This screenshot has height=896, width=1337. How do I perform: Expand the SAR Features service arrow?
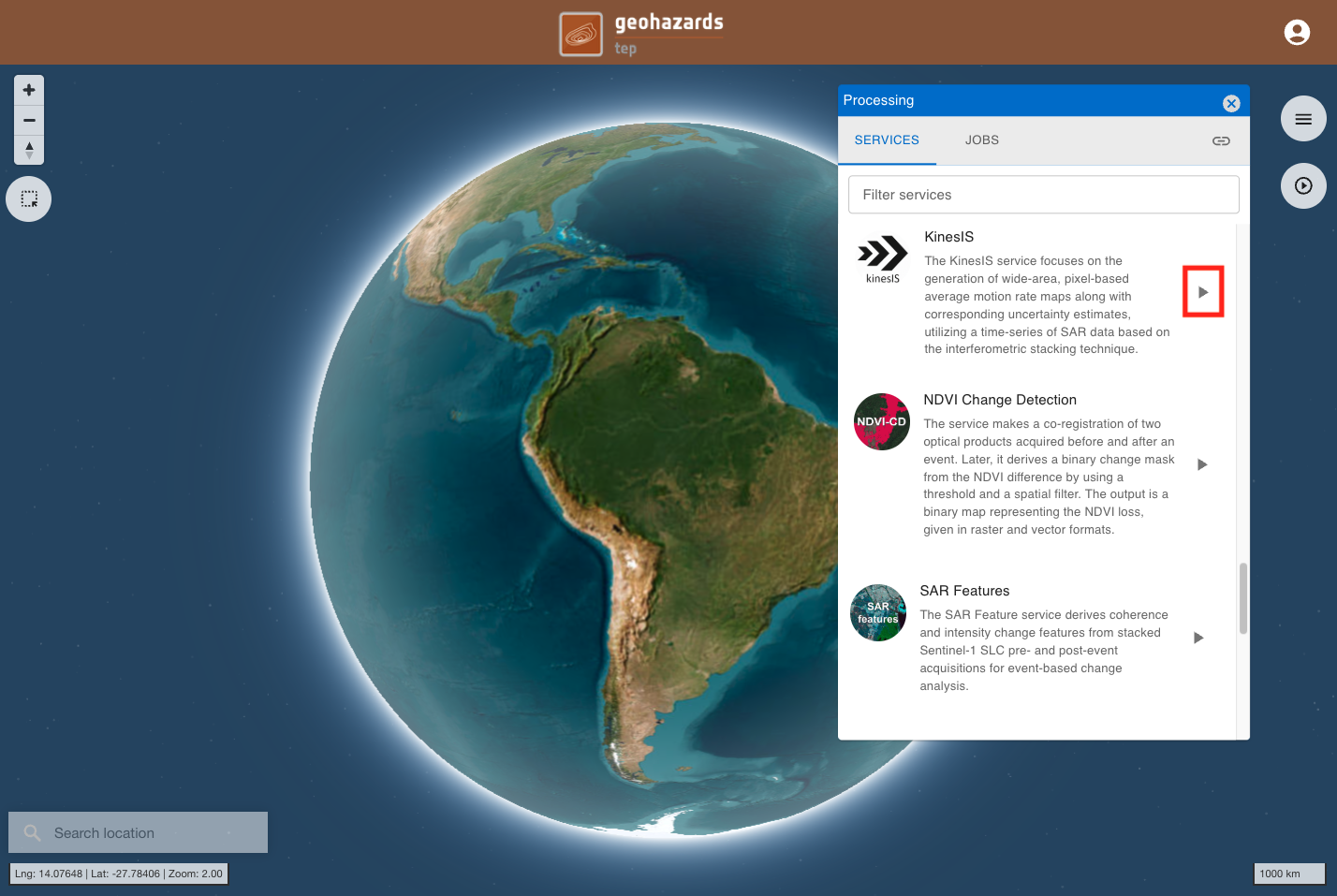click(x=1198, y=638)
